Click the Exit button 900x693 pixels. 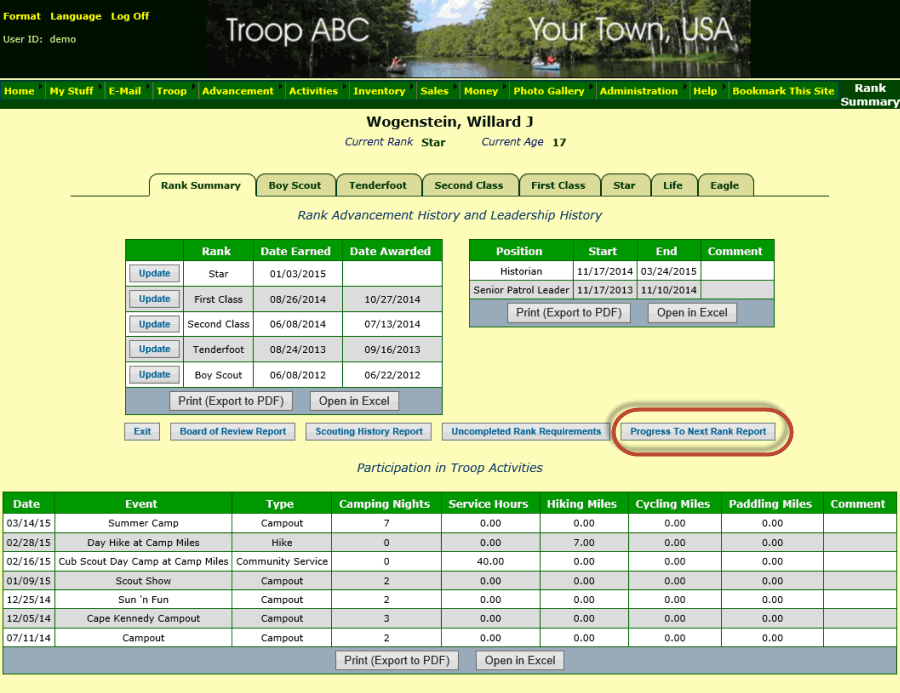[x=142, y=431]
